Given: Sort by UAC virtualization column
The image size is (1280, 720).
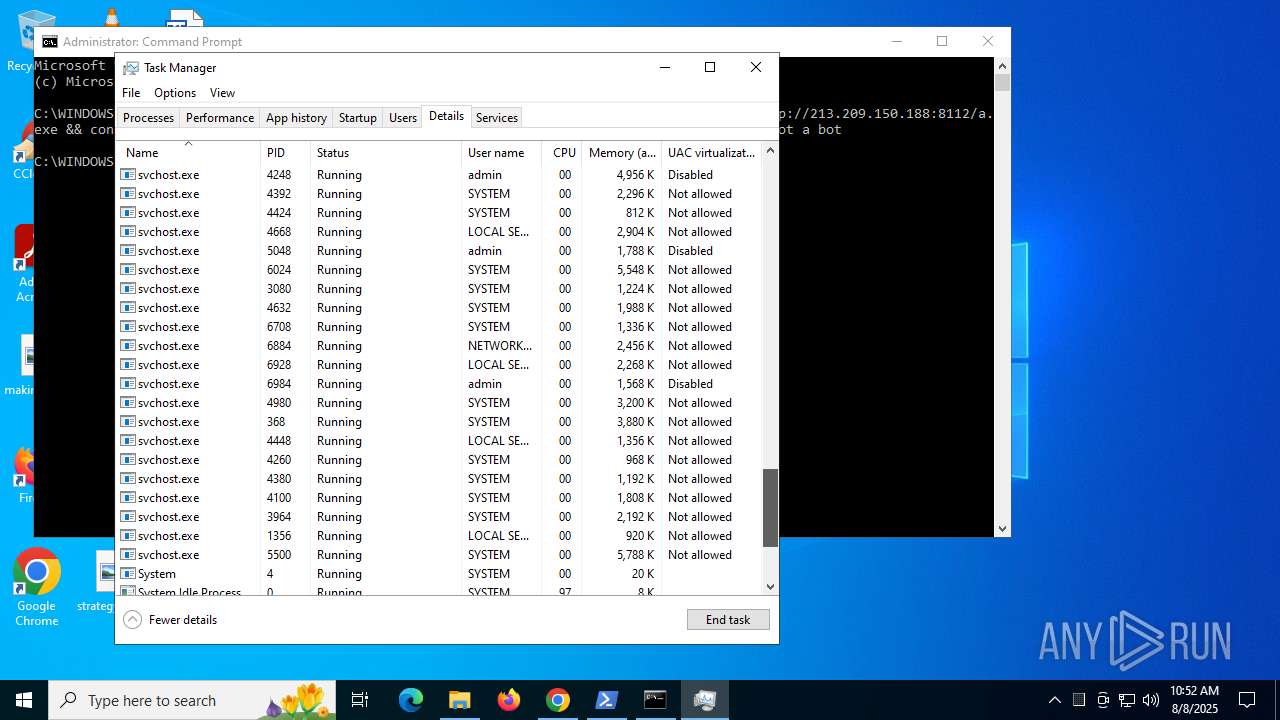Looking at the screenshot, I should coord(711,152).
